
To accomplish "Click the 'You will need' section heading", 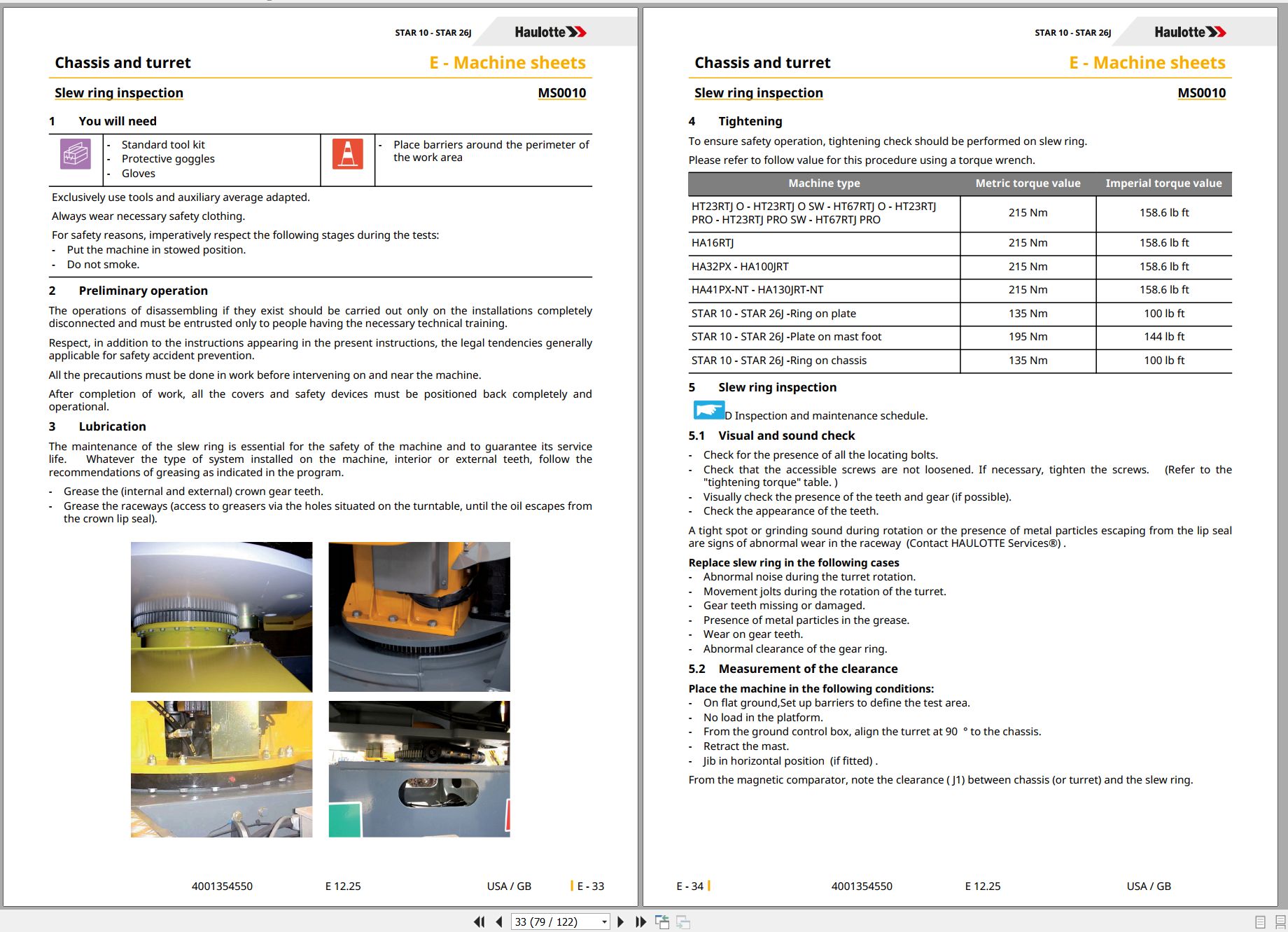I will (118, 121).
